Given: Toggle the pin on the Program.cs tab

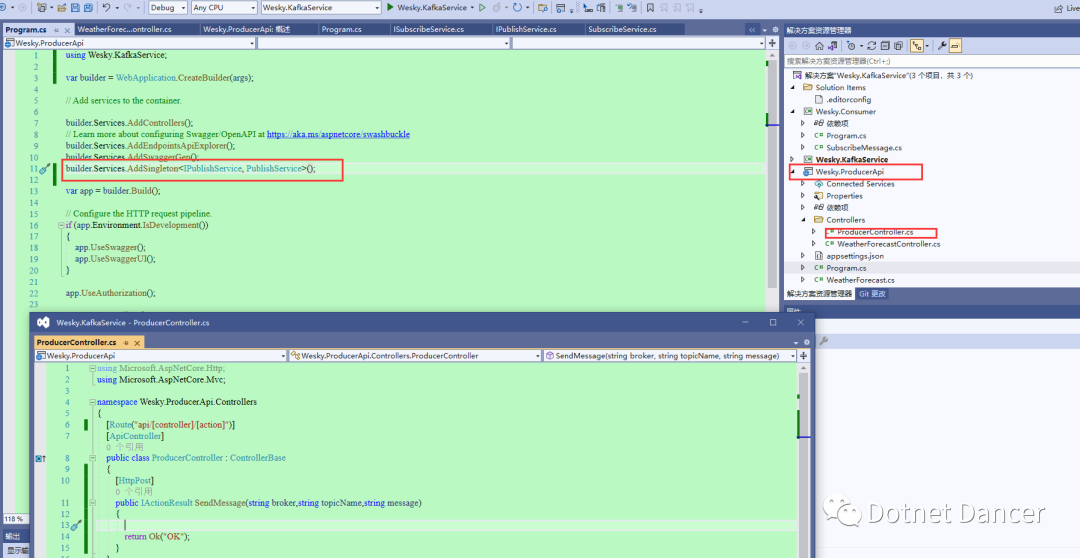Looking at the screenshot, I should (57, 30).
